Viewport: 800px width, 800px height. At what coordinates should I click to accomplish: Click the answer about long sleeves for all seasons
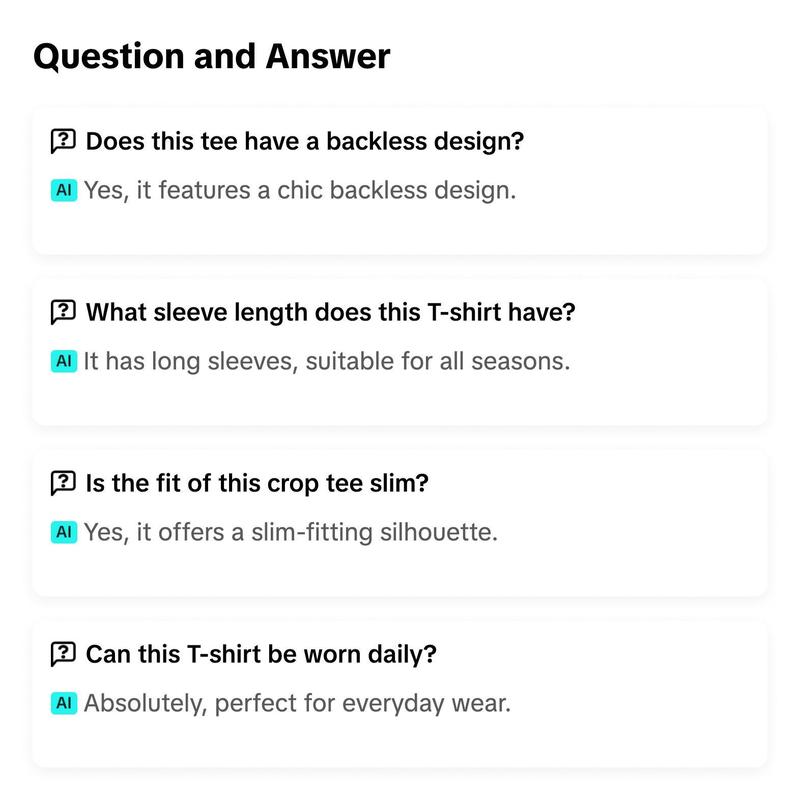coord(327,361)
